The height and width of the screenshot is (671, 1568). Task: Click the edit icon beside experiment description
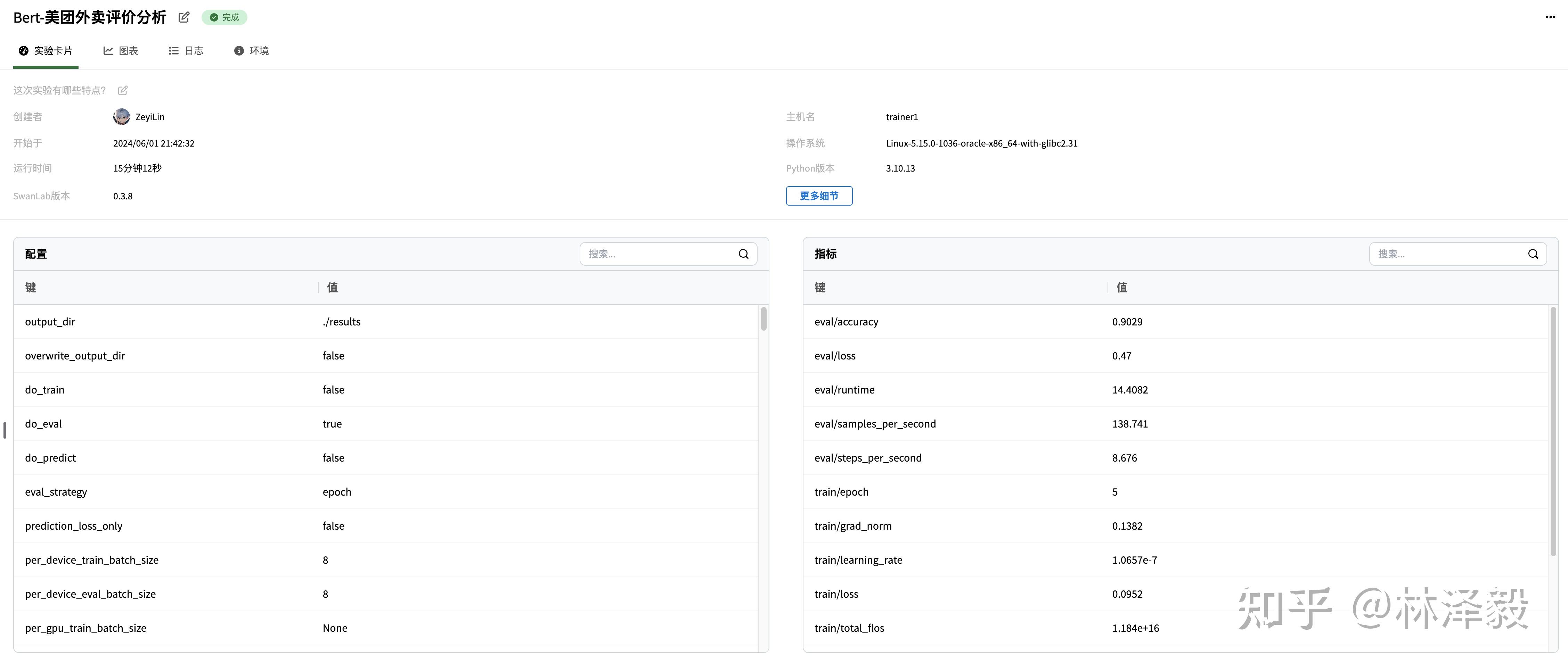click(123, 91)
